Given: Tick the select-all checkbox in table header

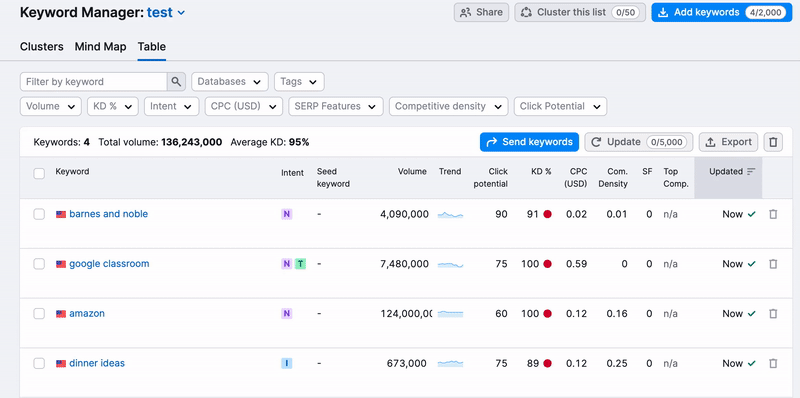Looking at the screenshot, I should click(39, 173).
